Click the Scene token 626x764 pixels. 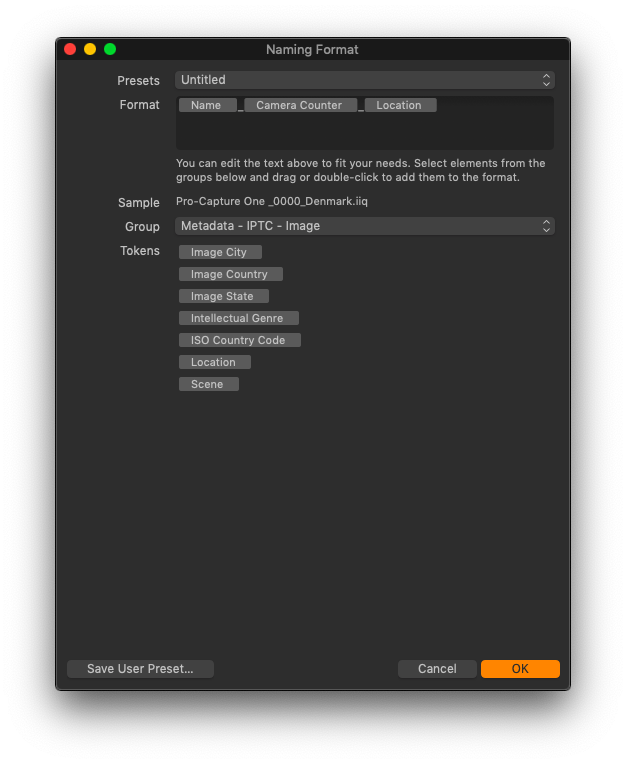209,384
